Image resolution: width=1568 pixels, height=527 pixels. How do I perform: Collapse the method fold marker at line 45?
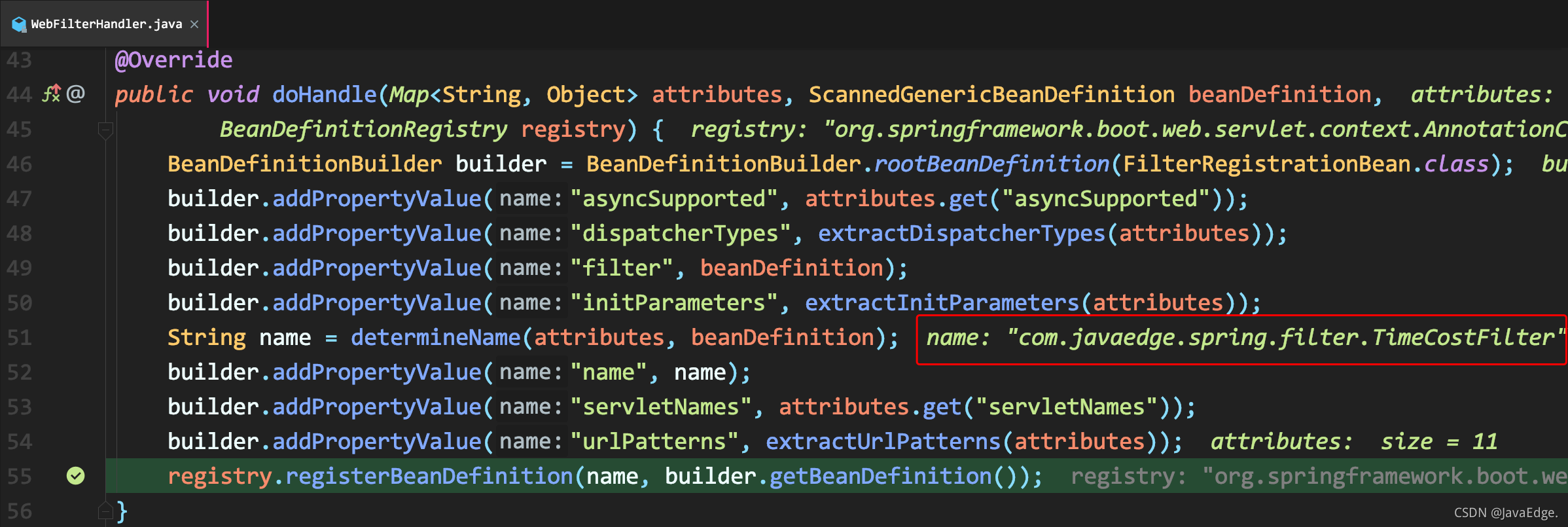(x=105, y=130)
